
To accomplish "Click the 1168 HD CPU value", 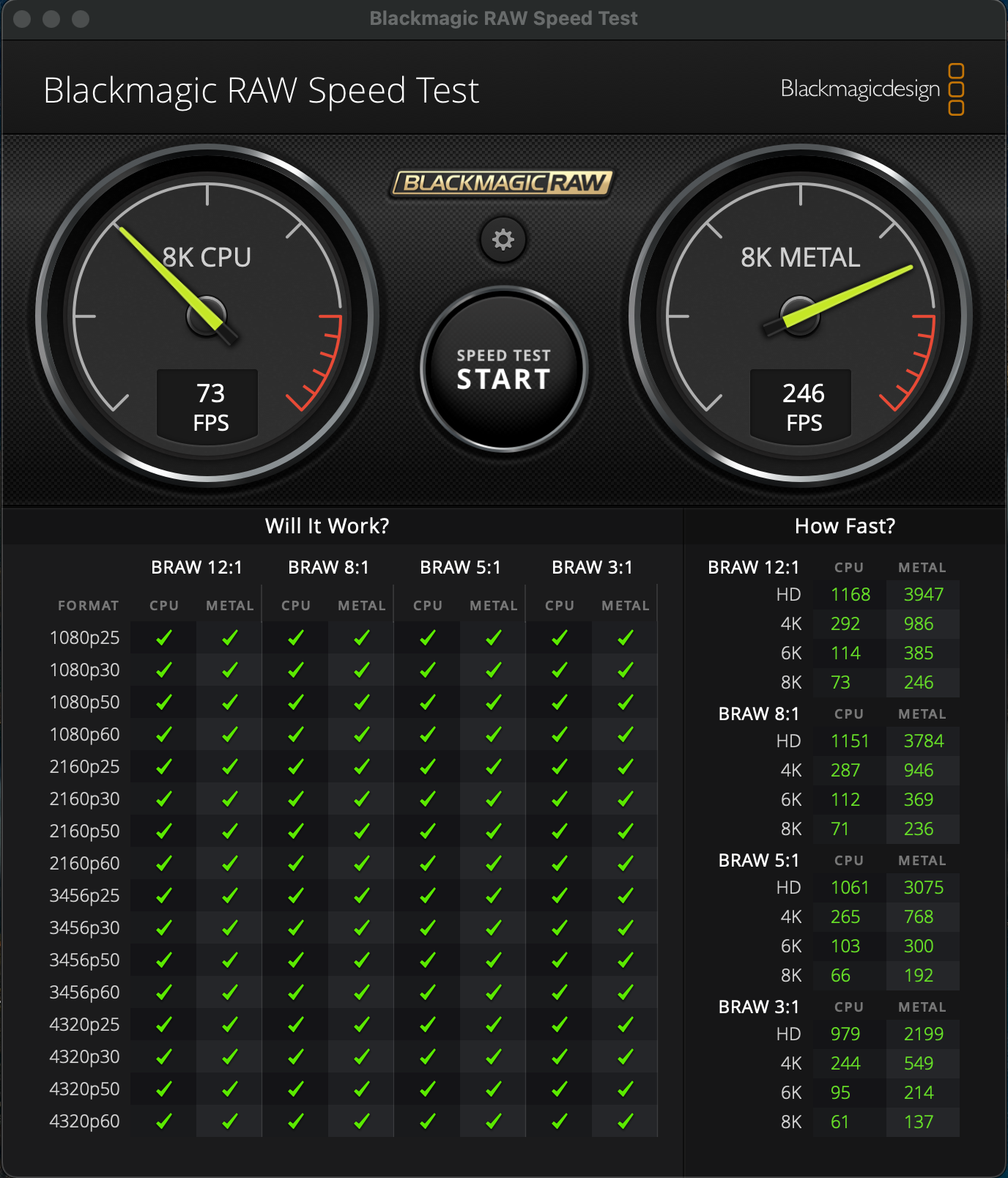I will click(850, 594).
